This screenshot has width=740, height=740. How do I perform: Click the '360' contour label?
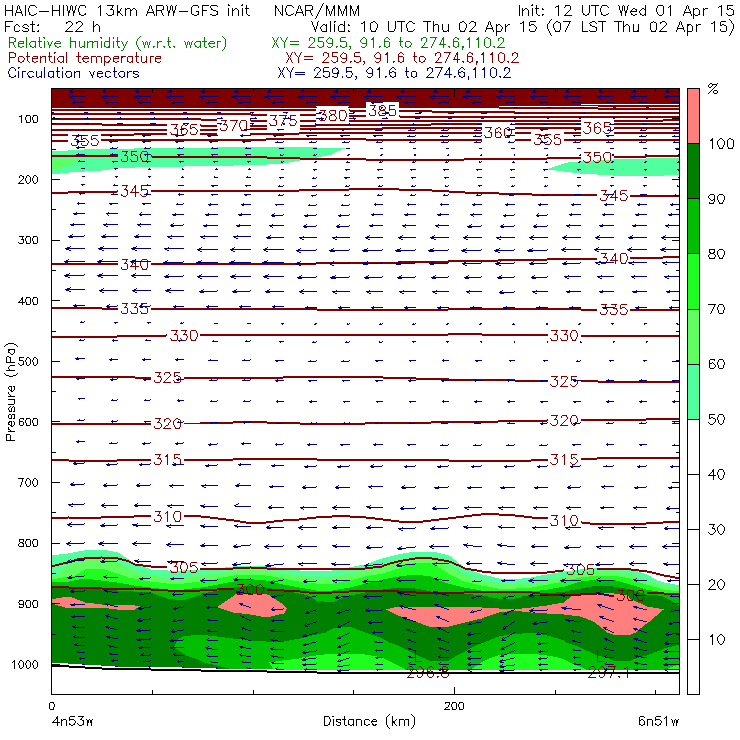tap(498, 133)
